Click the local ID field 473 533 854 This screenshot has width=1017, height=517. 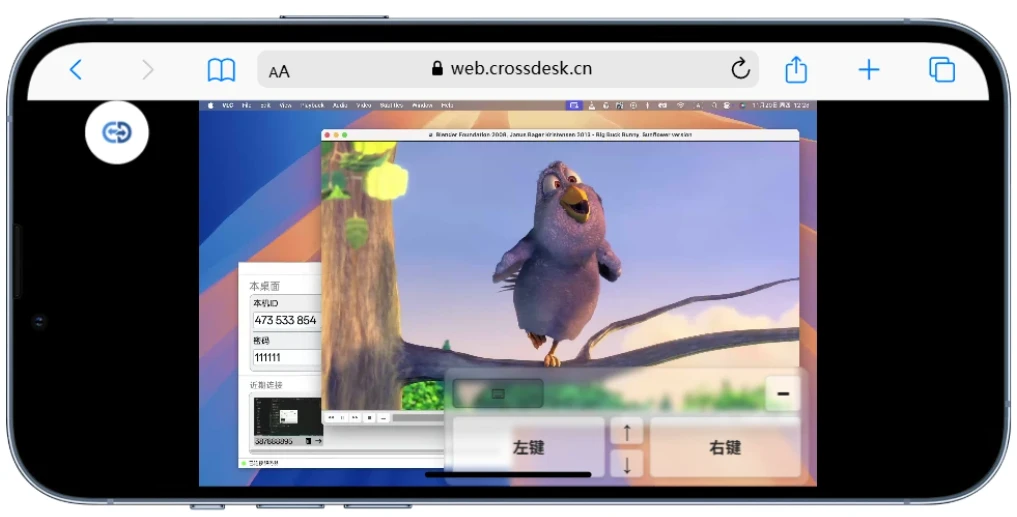[x=286, y=321]
